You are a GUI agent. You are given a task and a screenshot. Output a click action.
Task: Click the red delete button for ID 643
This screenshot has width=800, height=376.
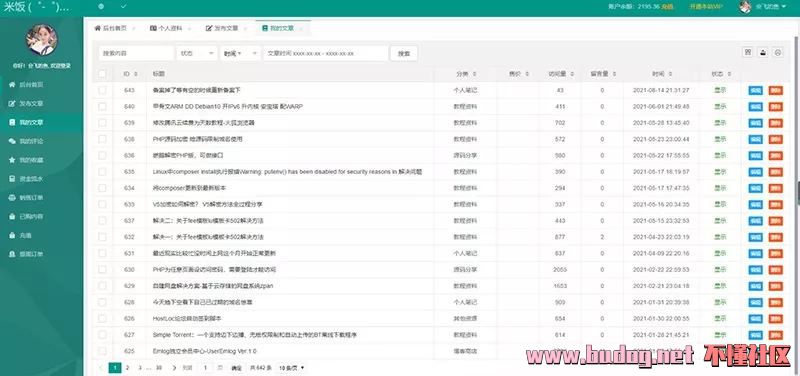coord(776,90)
